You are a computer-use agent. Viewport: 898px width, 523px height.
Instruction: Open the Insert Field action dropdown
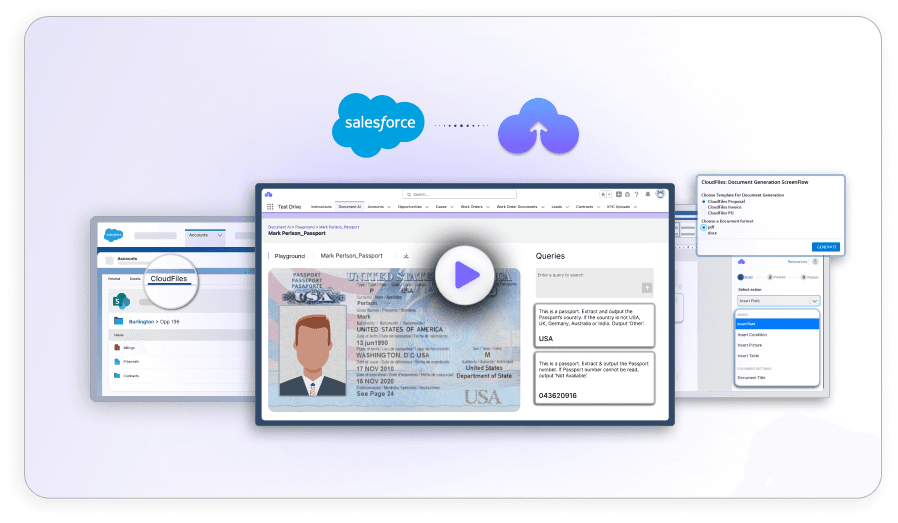coord(778,301)
